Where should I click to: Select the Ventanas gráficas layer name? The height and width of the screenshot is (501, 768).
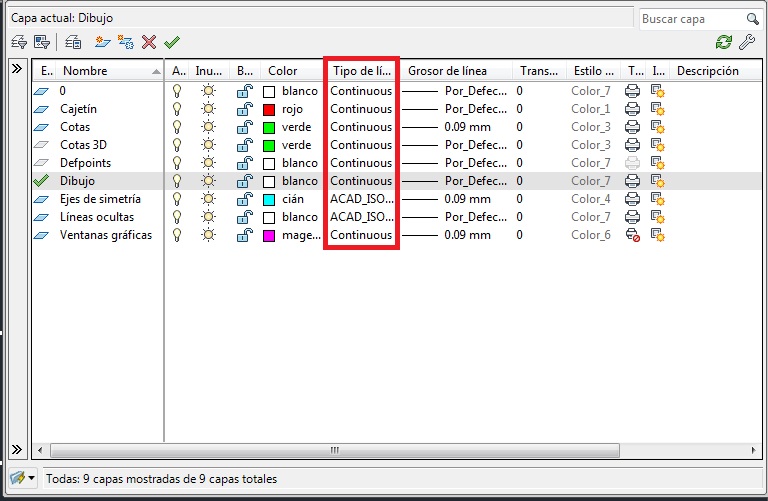[106, 236]
